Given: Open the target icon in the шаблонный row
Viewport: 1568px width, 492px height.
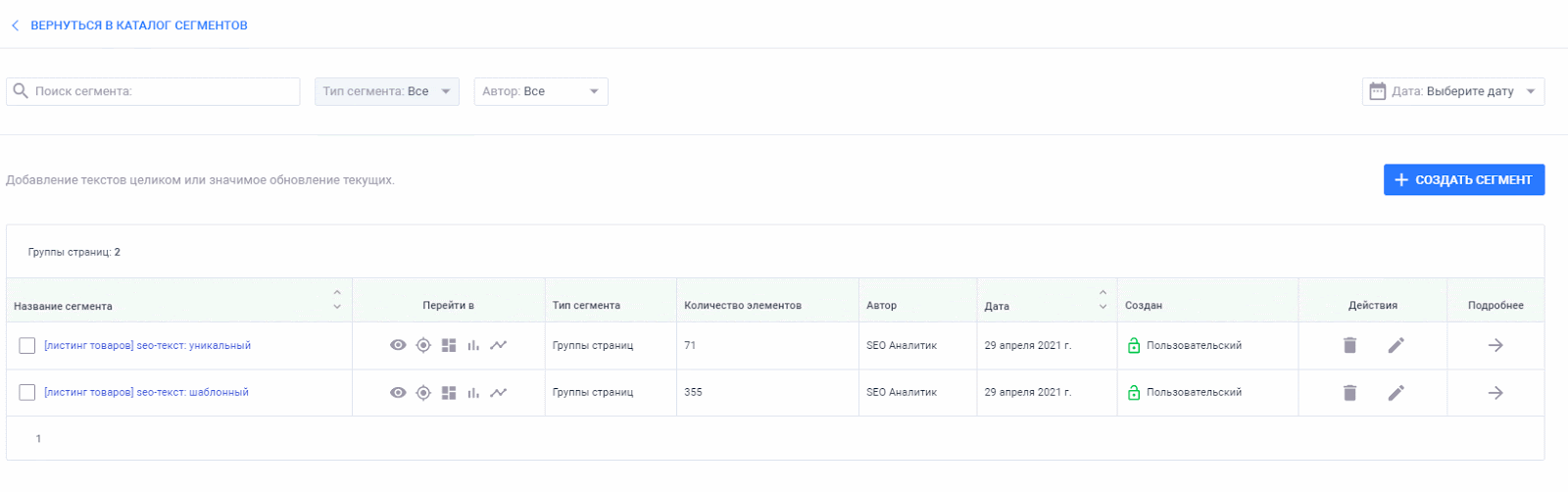Looking at the screenshot, I should pos(423,392).
